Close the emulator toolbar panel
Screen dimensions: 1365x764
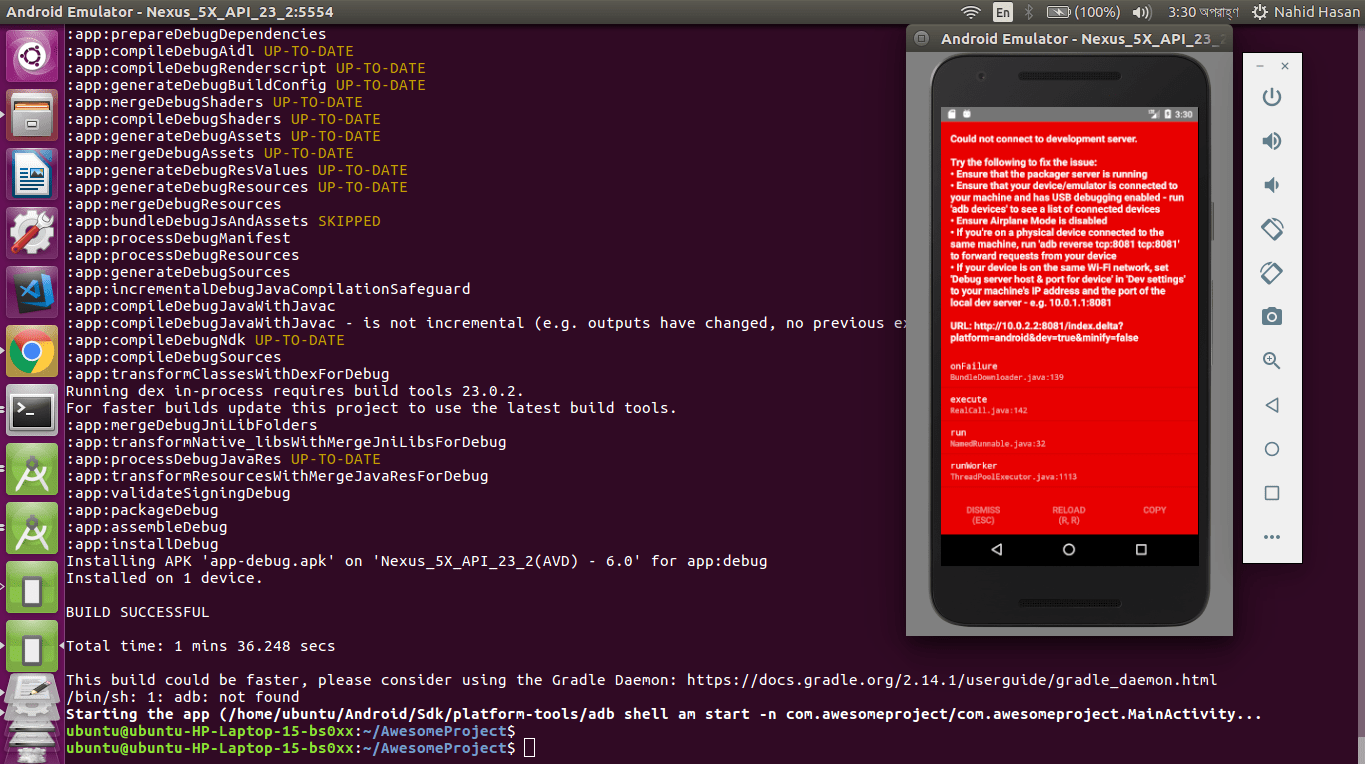tap(1285, 66)
